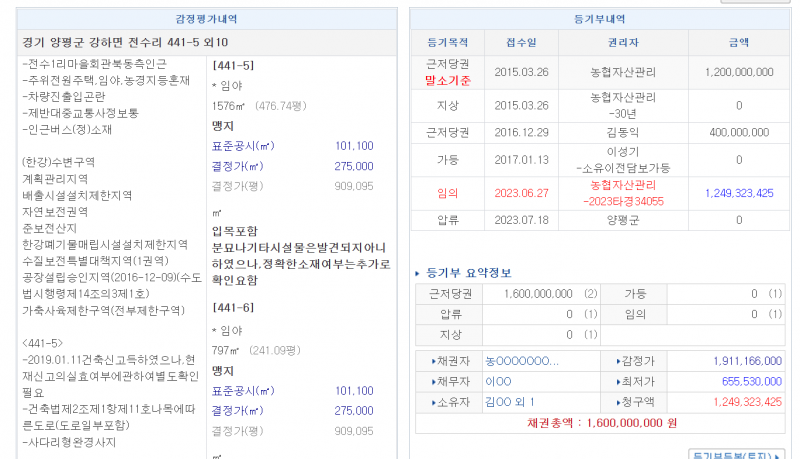The height and width of the screenshot is (459, 800).
Task: Open the 등기부등본(토지) button
Action: click(x=736, y=454)
